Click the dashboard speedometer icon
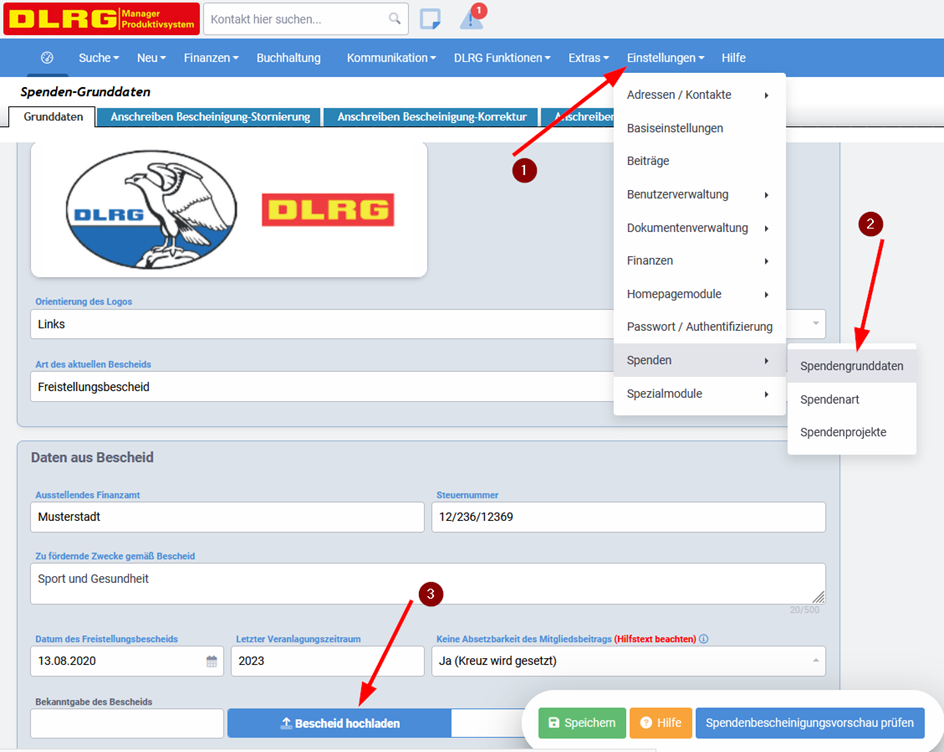Viewport: 944px width, 752px height. pos(47,58)
